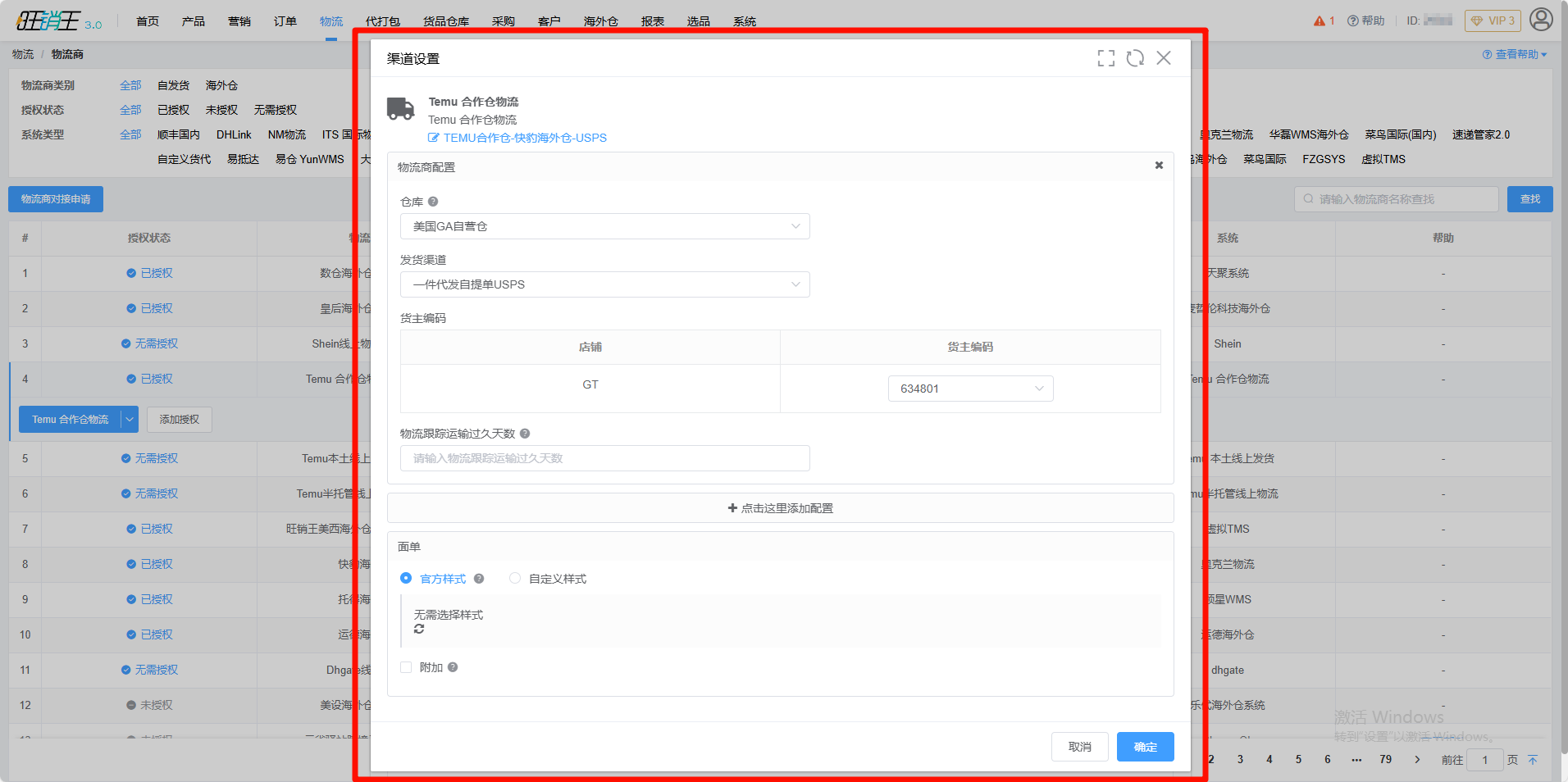Close the 渠道设置 dialog
This screenshot has width=1568, height=782.
click(1164, 58)
